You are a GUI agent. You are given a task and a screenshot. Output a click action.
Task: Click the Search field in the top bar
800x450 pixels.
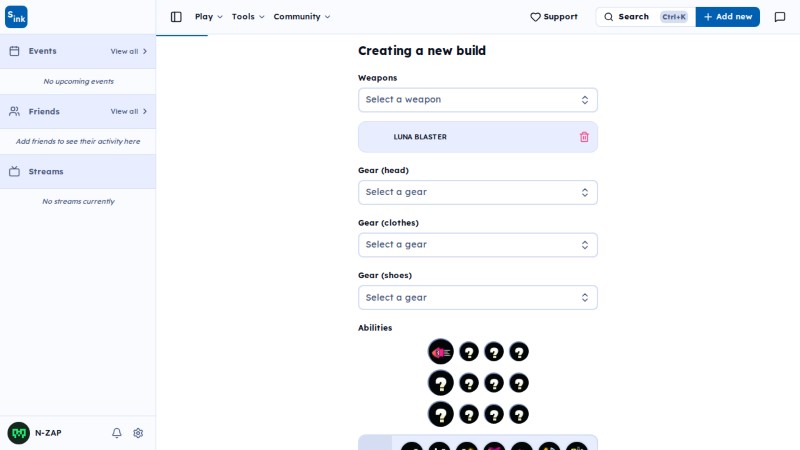645,17
